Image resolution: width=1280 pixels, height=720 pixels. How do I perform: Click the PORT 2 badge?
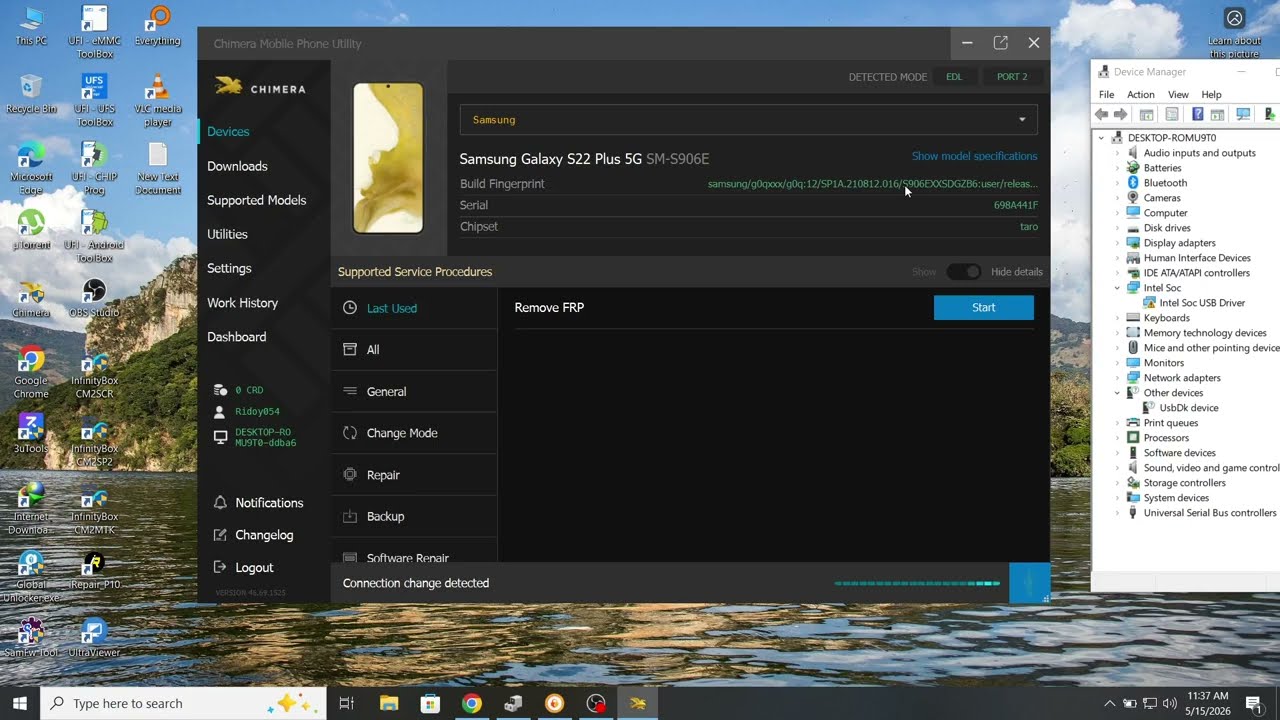[x=1012, y=77]
